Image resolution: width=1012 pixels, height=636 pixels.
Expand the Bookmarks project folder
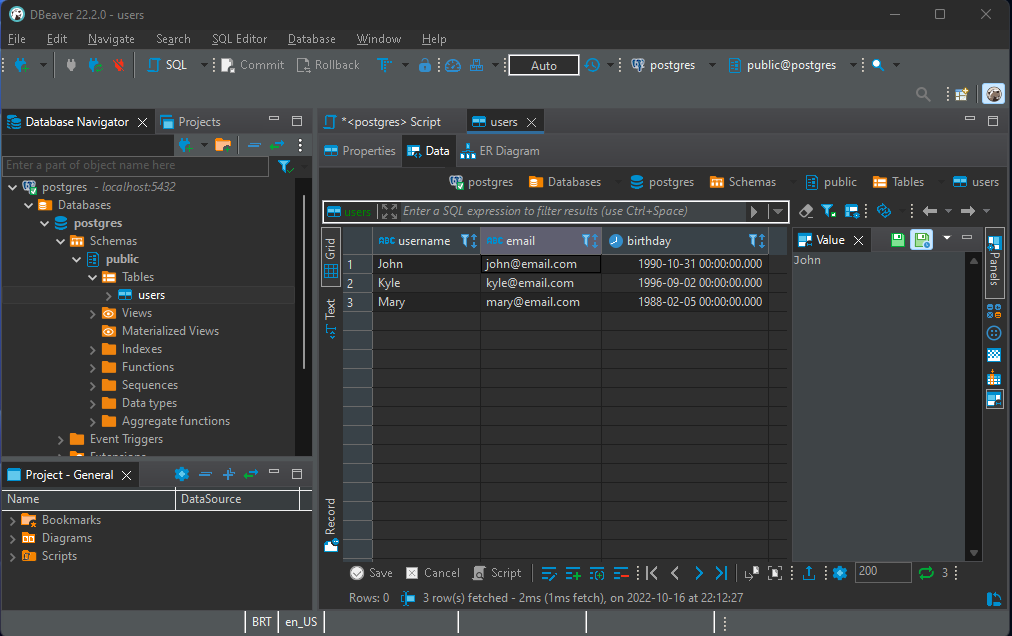pyautogui.click(x=12, y=520)
